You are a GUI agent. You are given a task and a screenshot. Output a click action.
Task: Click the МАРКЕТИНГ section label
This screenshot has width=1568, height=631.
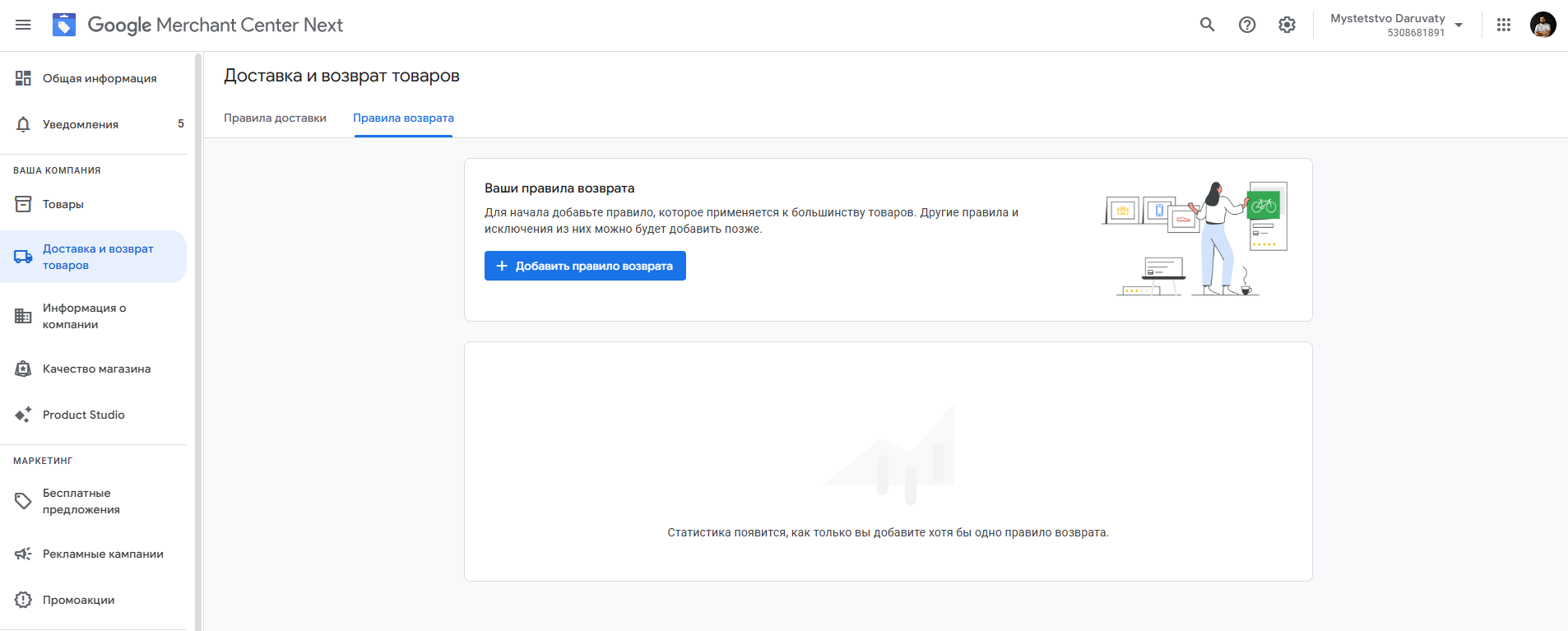tap(43, 461)
